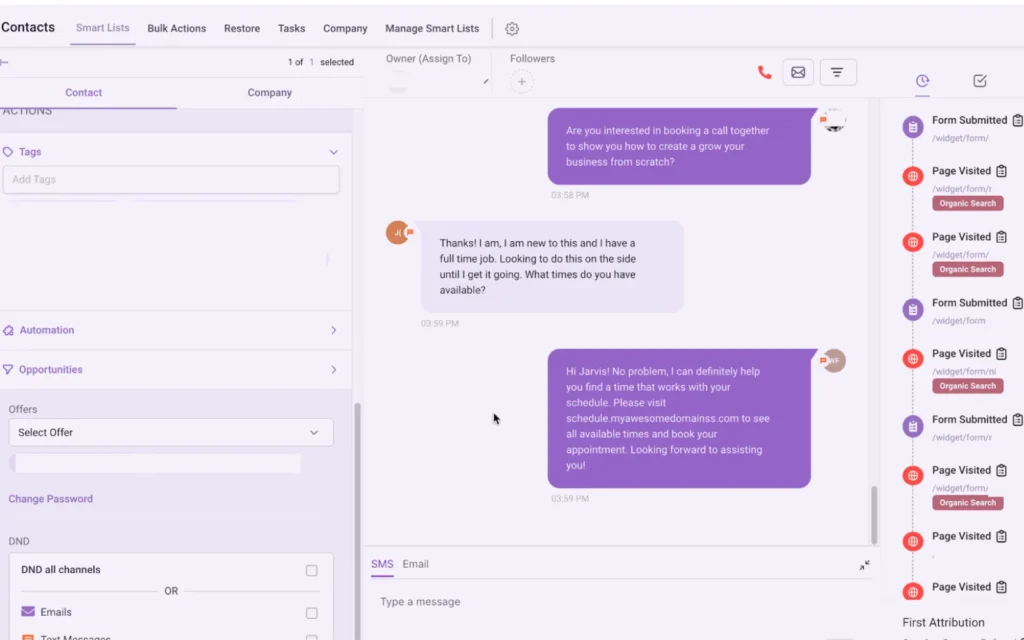Switch composer to SMS tab
This screenshot has height=640, width=1024.
(x=382, y=564)
